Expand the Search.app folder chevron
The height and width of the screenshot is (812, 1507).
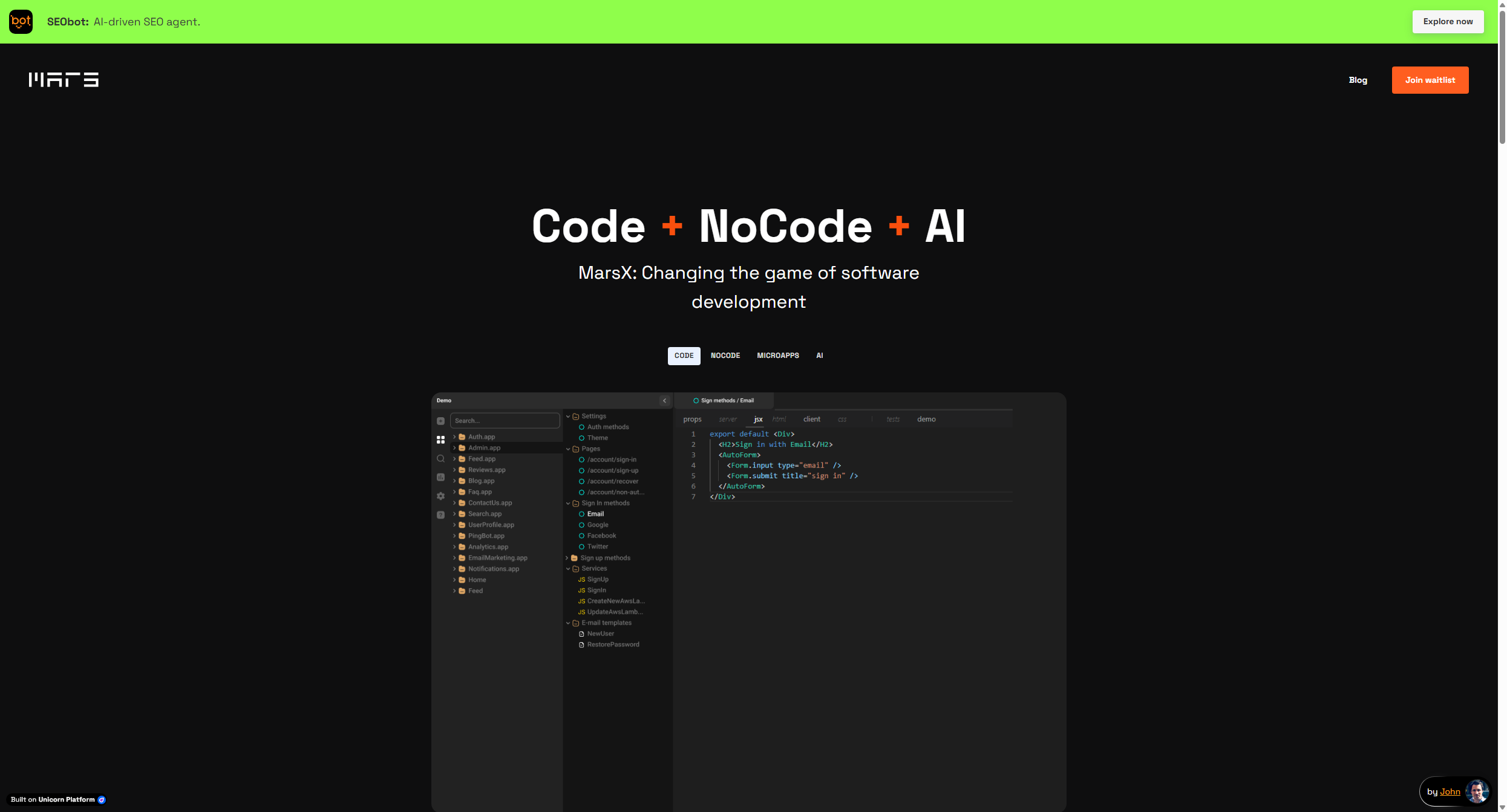454,514
